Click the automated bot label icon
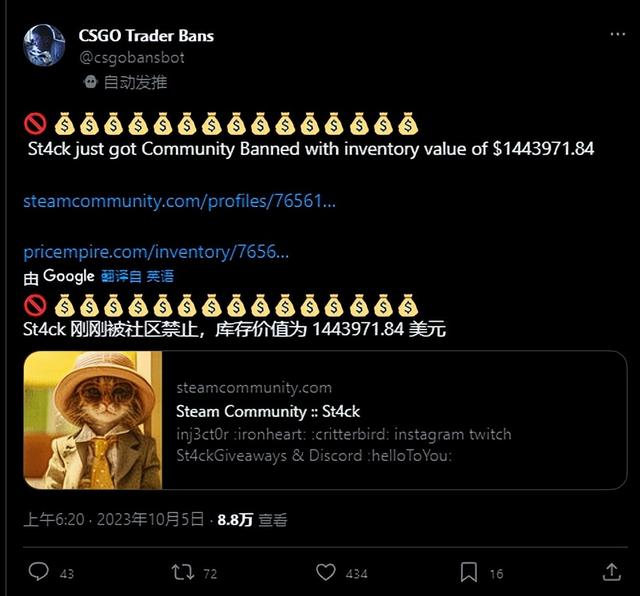Viewport: 640px width, 596px height. [90, 82]
